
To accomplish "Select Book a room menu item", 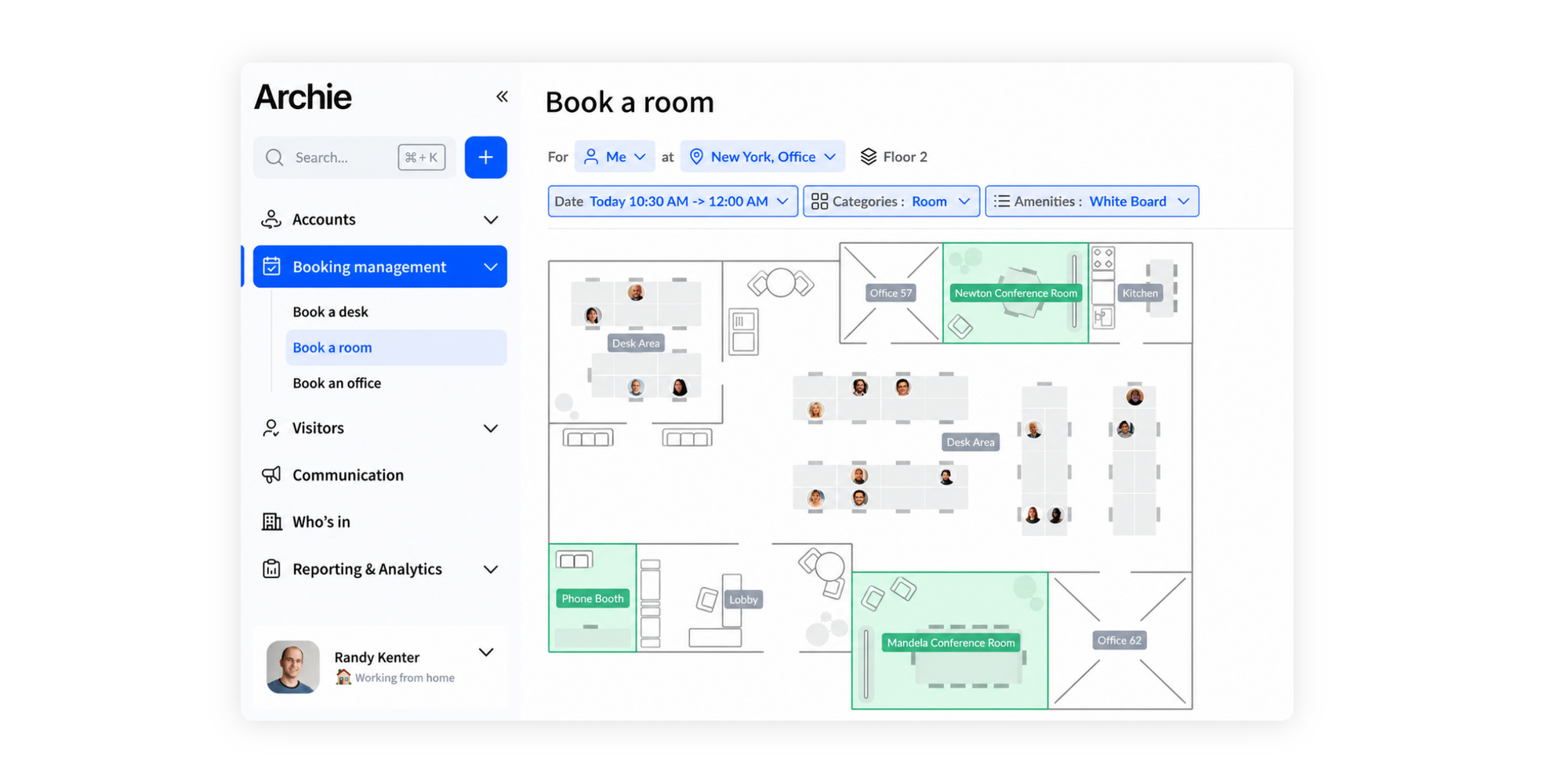I will pyautogui.click(x=396, y=347).
